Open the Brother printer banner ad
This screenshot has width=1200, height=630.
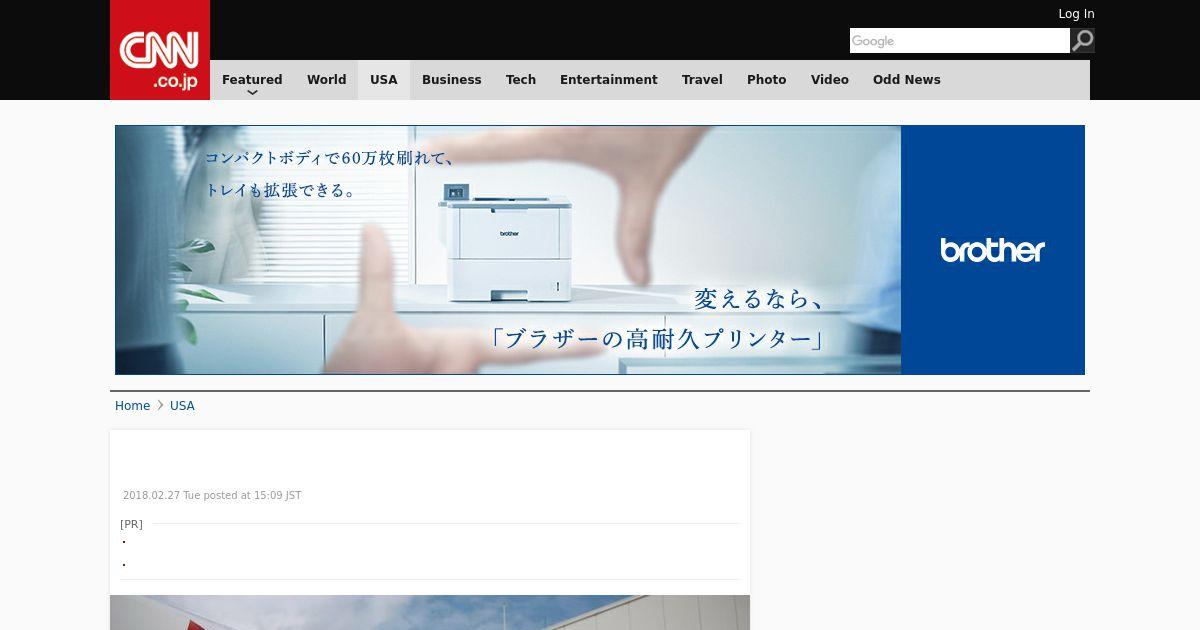(x=600, y=250)
